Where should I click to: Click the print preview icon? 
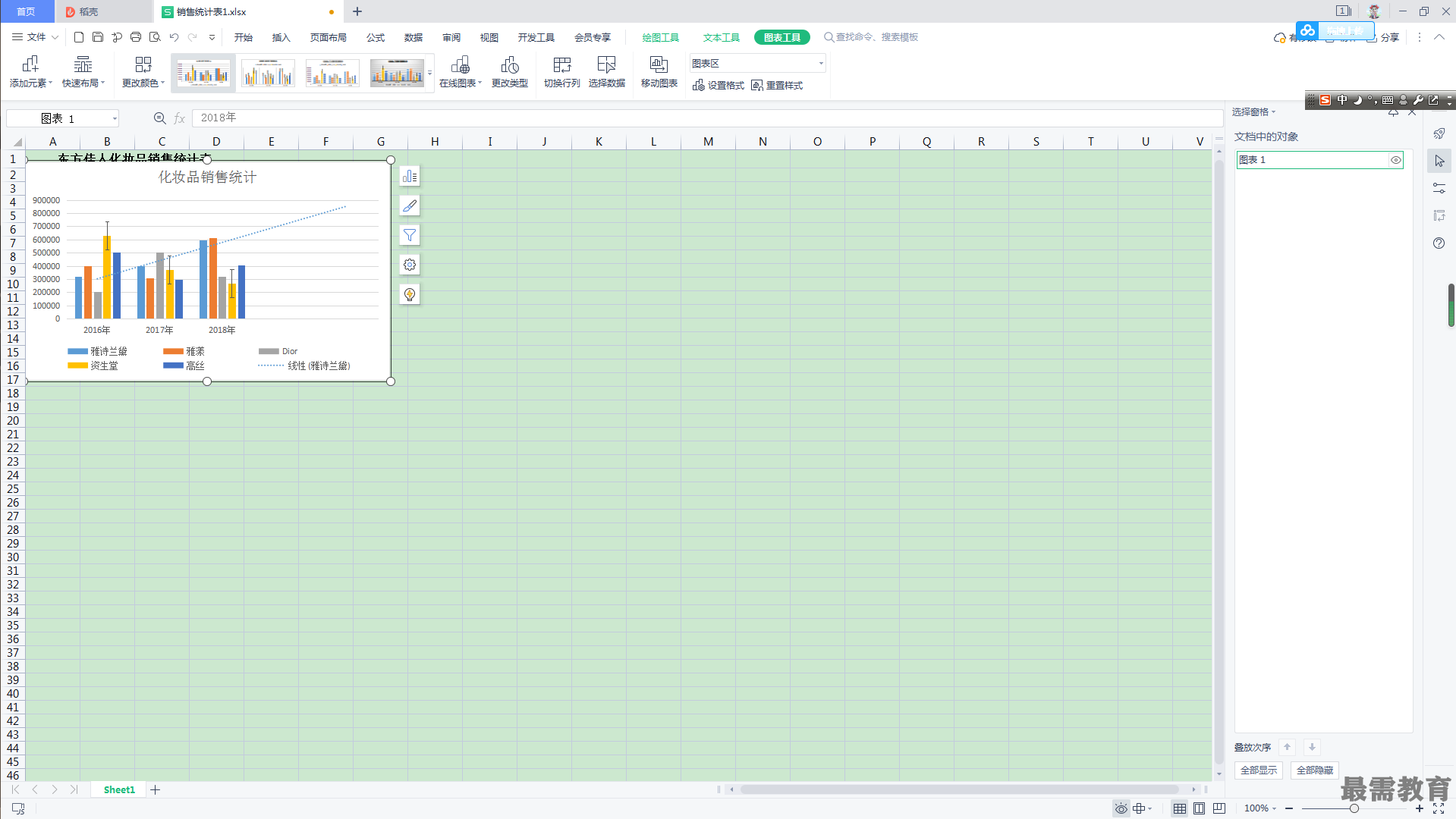pyautogui.click(x=155, y=37)
